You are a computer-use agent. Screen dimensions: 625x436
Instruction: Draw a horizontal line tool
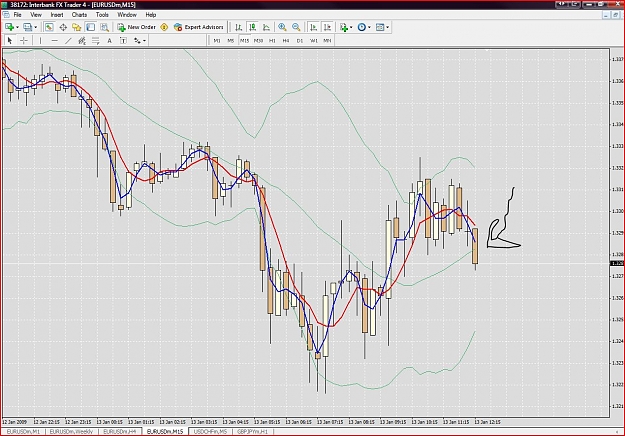tap(55, 40)
